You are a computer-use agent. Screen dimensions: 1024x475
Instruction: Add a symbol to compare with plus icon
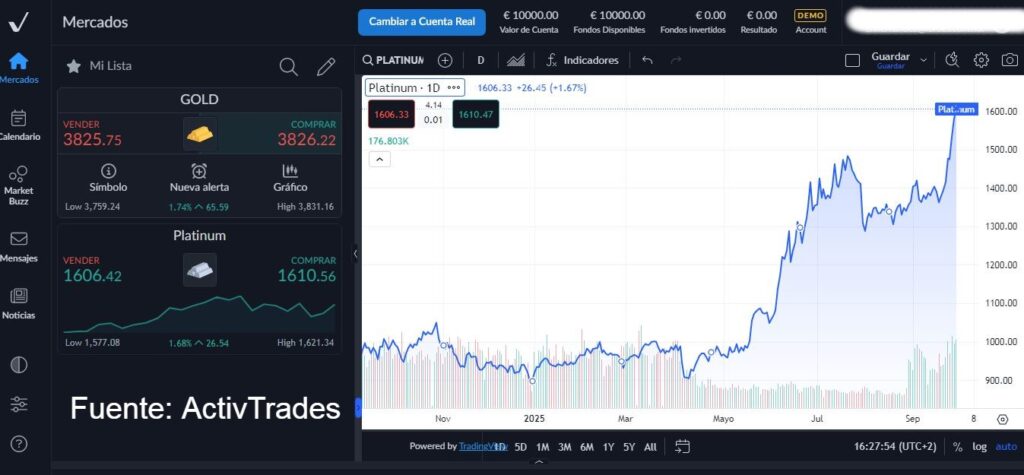point(445,60)
